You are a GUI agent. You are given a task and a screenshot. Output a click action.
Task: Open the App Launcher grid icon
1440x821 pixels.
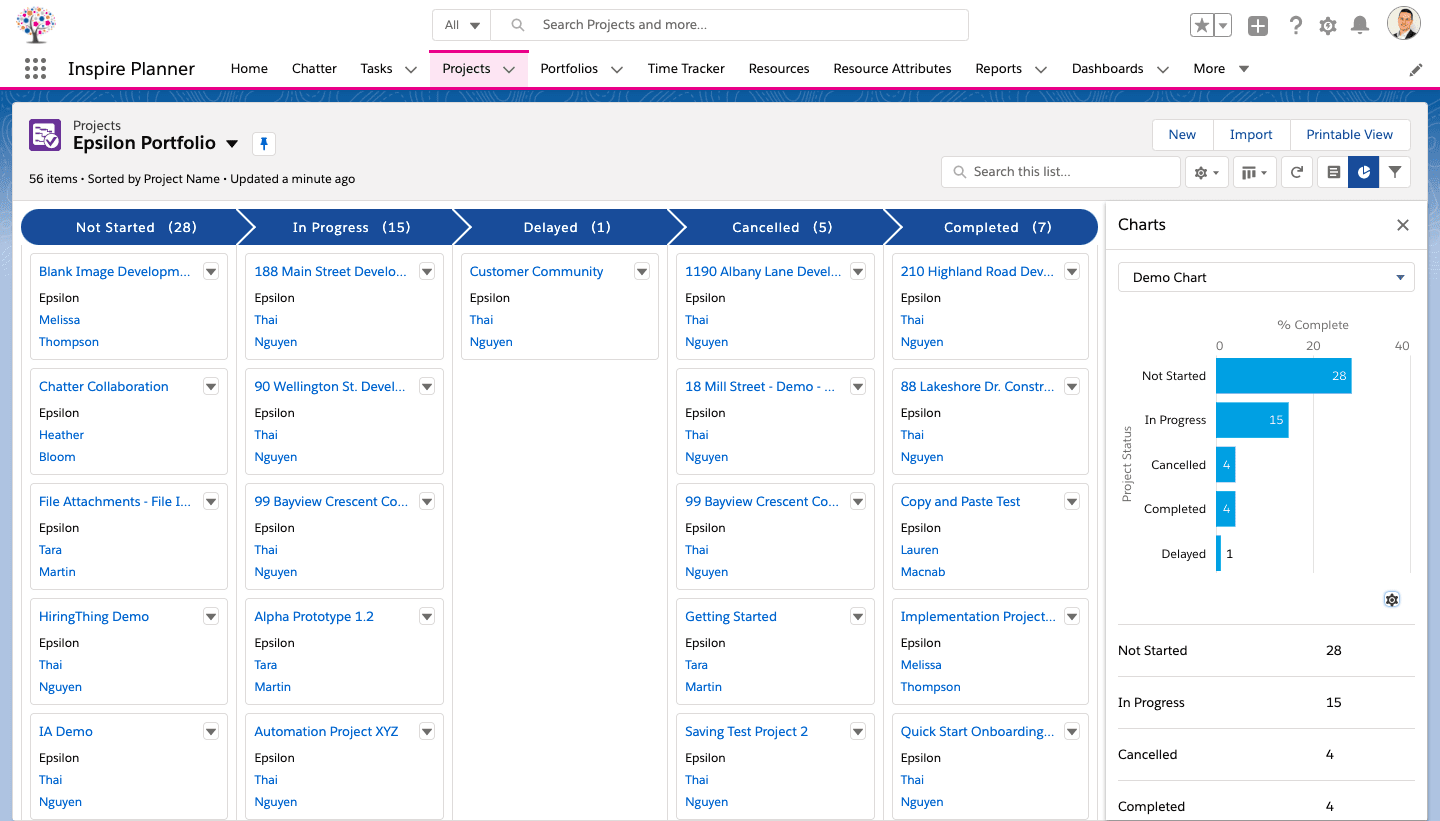click(35, 68)
